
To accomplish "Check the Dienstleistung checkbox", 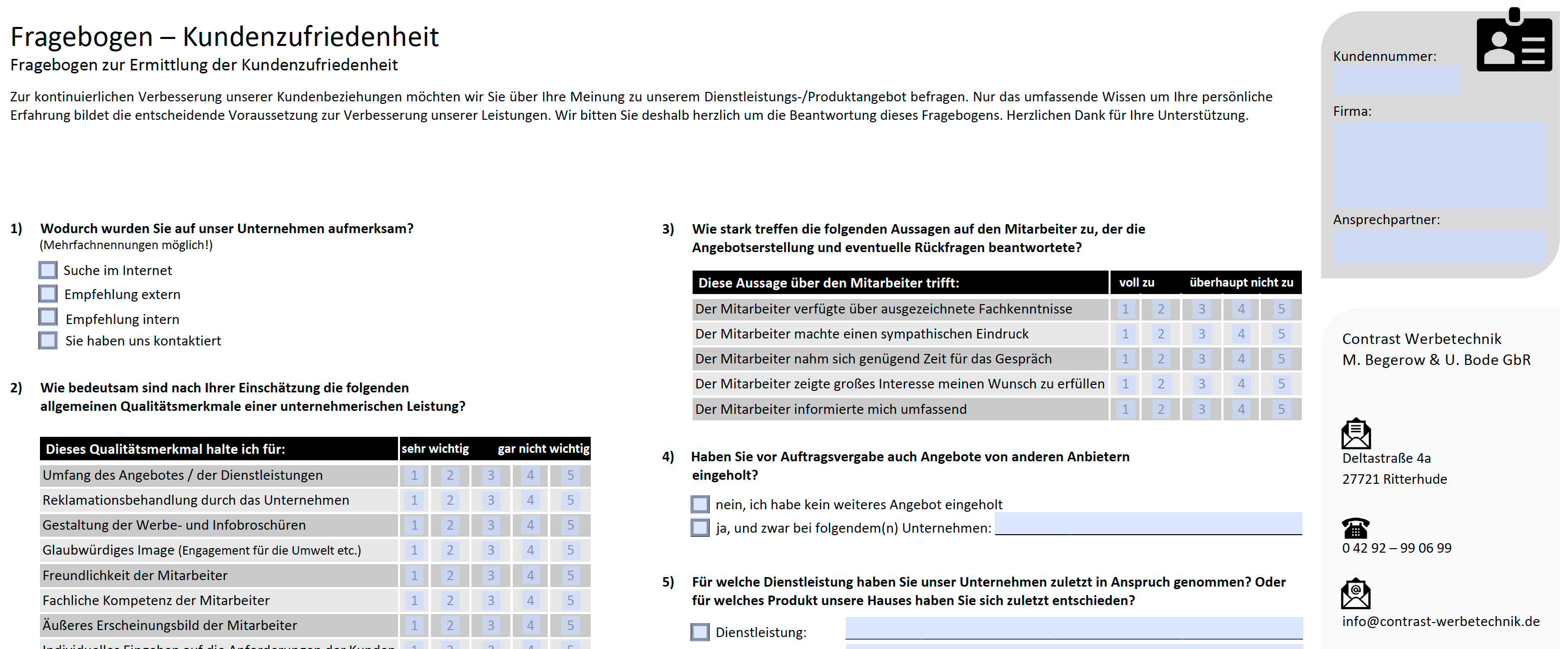I will click(700, 632).
